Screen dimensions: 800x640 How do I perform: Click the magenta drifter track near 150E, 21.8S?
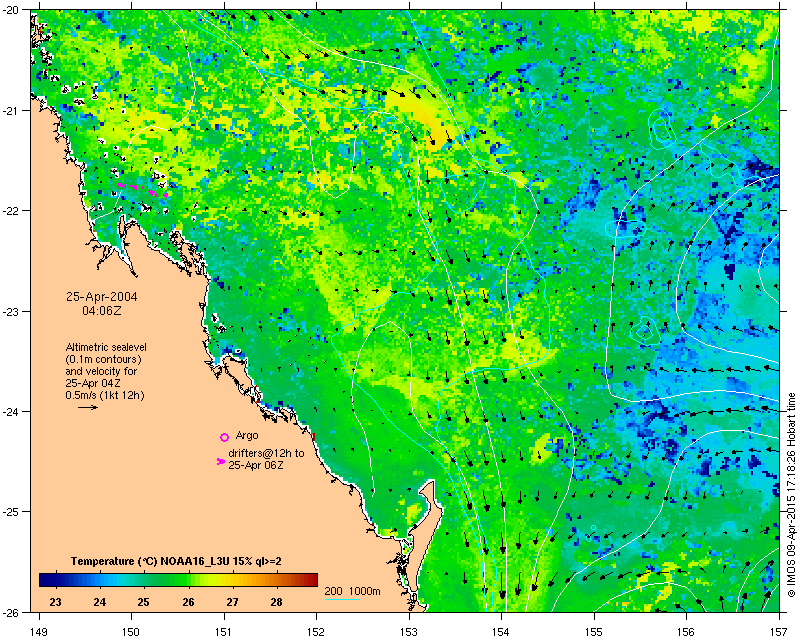(x=143, y=189)
